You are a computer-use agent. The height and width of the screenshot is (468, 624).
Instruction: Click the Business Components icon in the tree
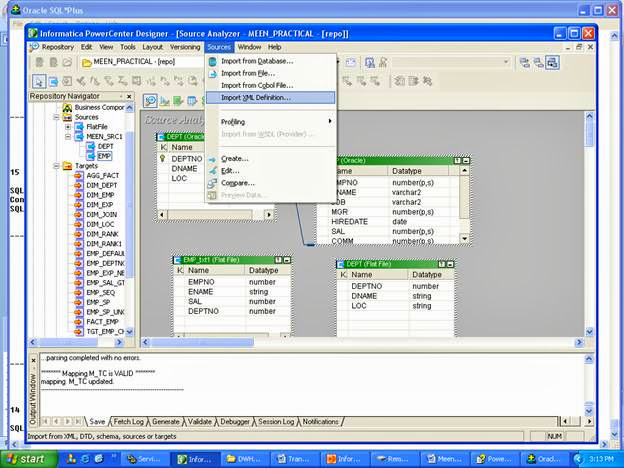point(67,107)
